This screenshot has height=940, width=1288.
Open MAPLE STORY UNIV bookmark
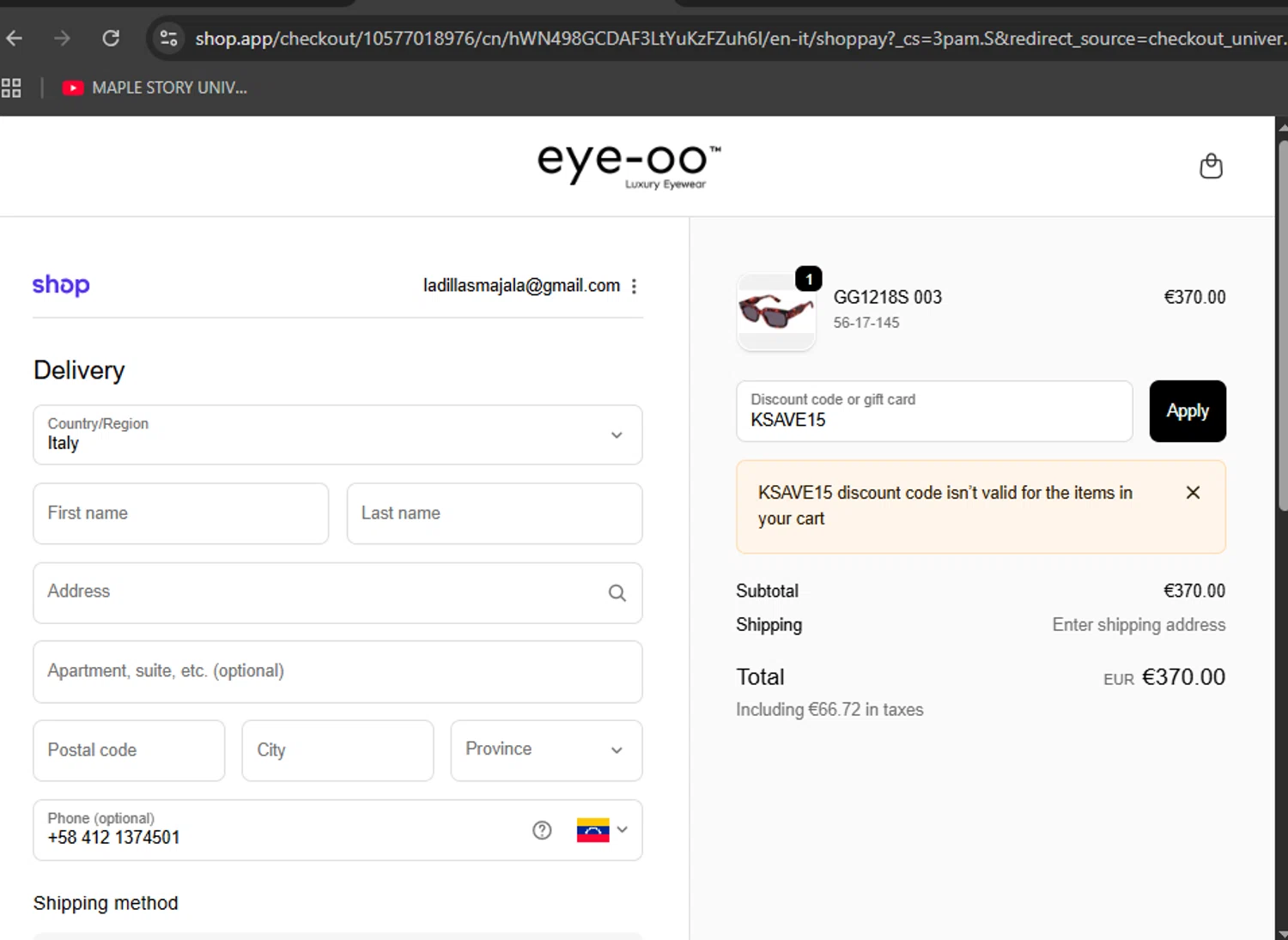click(x=155, y=88)
